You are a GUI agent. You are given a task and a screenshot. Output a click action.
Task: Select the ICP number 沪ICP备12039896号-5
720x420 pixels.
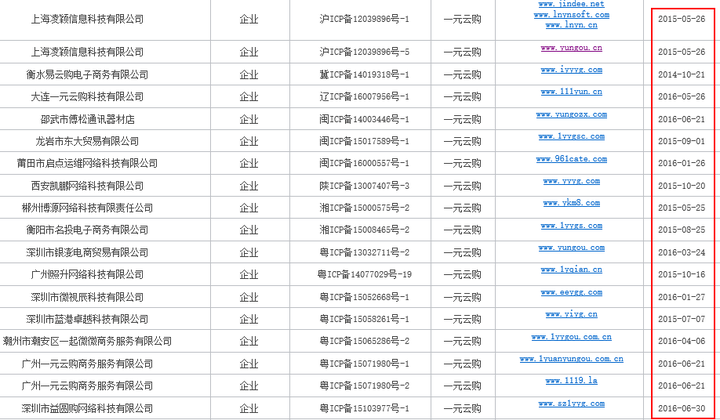point(364,52)
